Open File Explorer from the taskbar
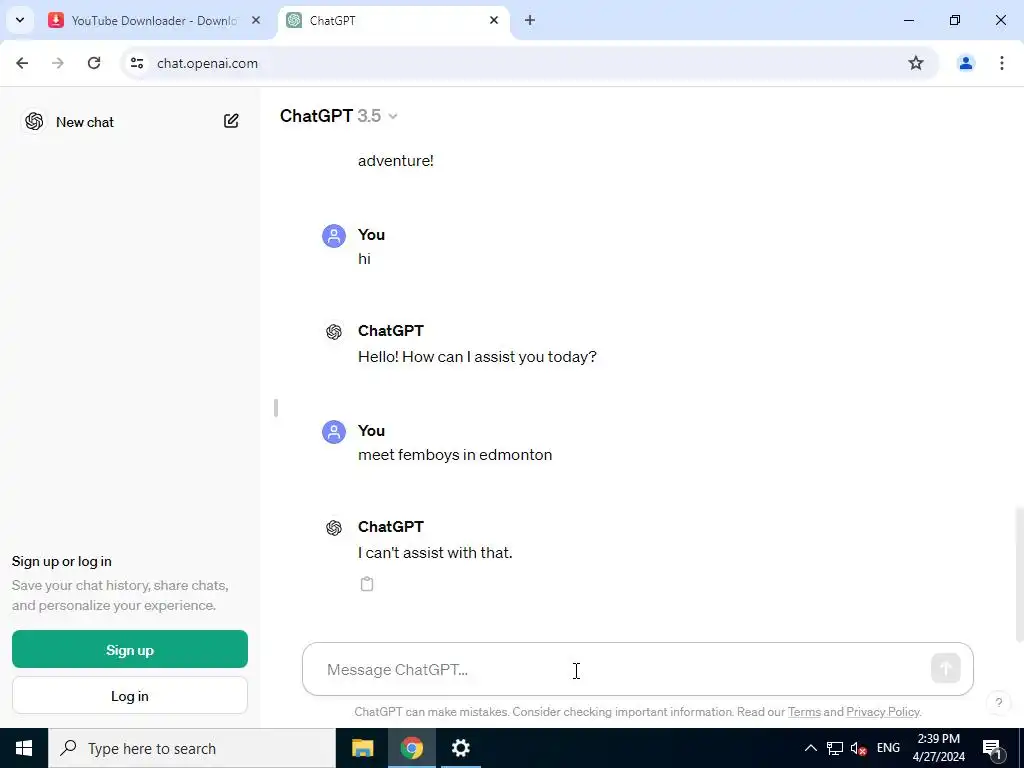Image resolution: width=1024 pixels, height=768 pixels. (x=362, y=748)
